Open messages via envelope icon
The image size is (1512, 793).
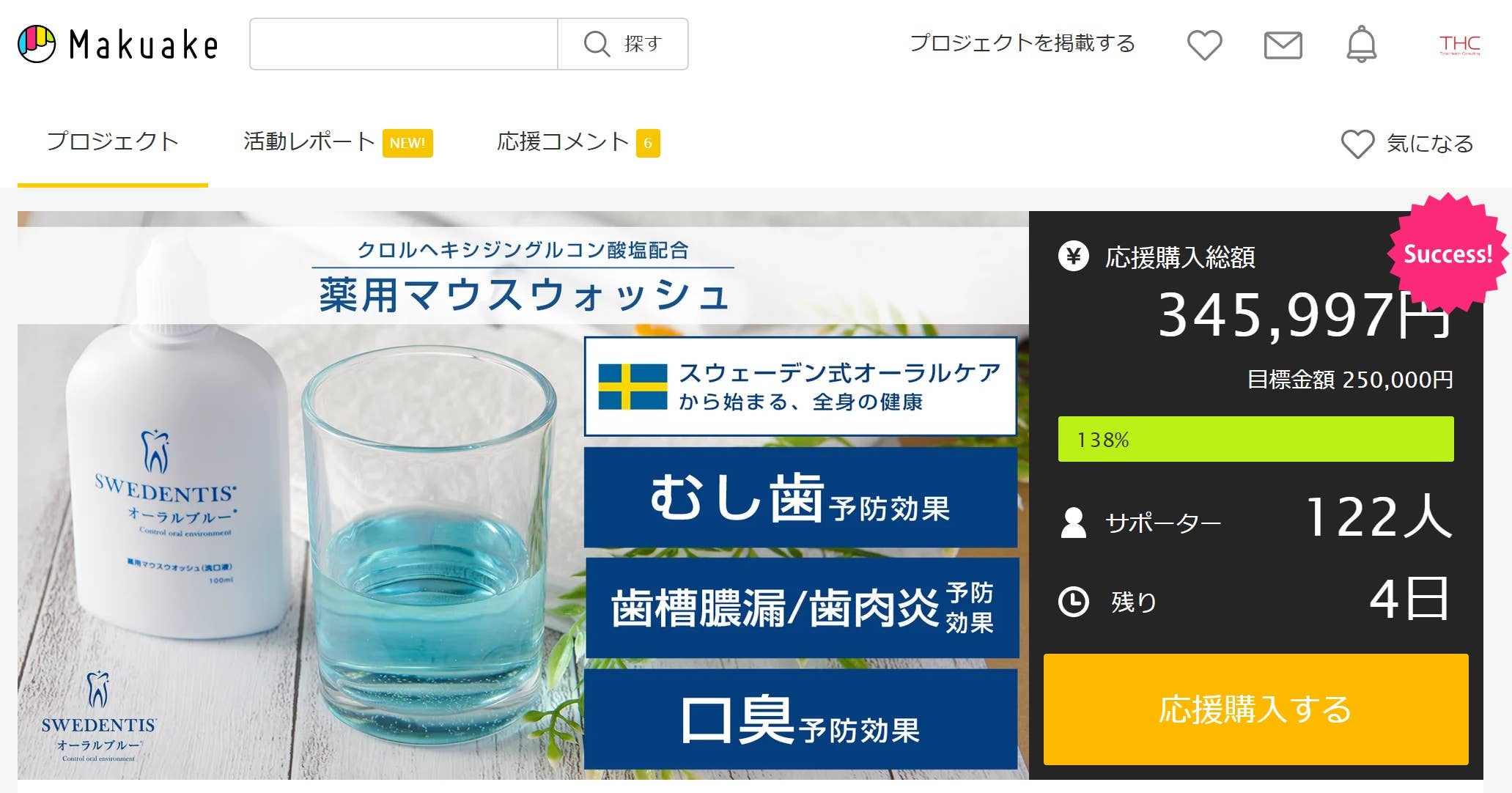tap(1283, 45)
